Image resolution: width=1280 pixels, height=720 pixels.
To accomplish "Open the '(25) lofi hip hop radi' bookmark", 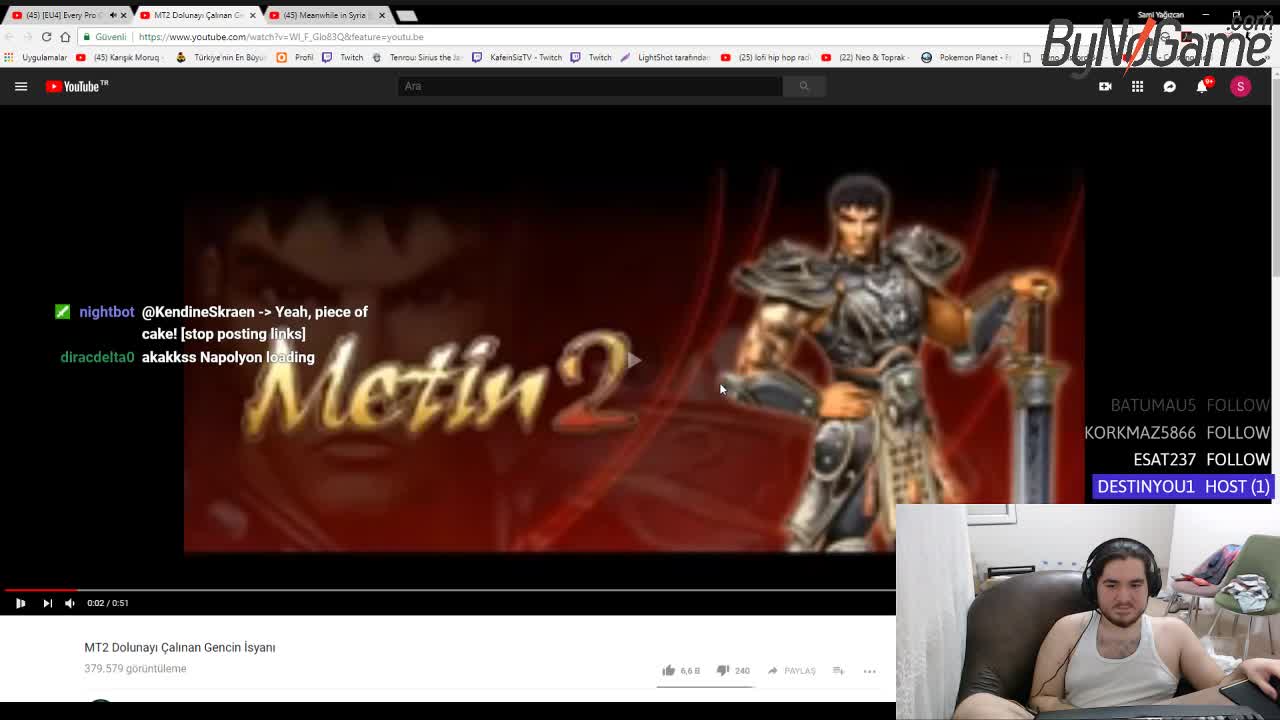I will tap(766, 57).
